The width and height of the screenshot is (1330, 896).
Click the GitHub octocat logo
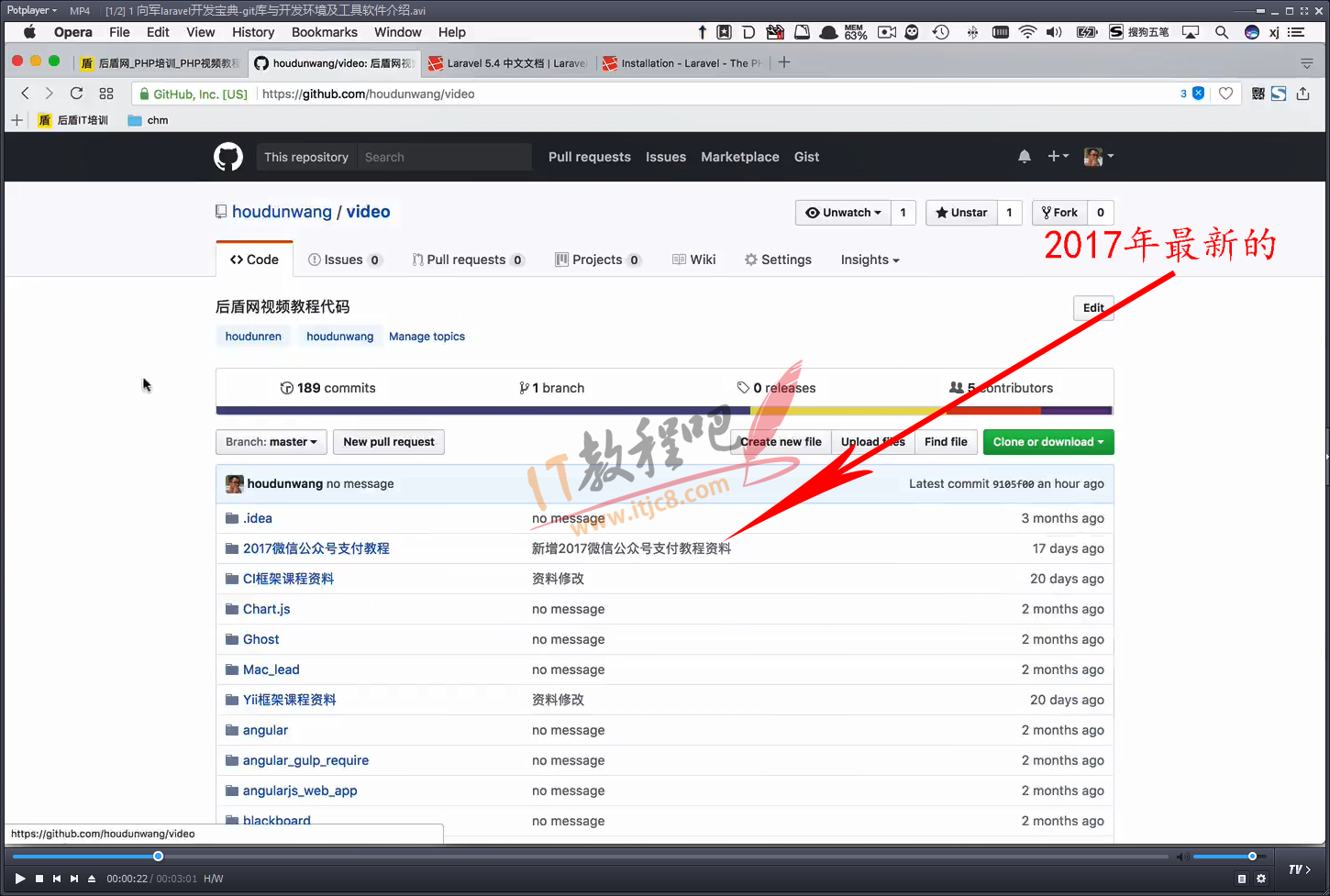tap(228, 157)
